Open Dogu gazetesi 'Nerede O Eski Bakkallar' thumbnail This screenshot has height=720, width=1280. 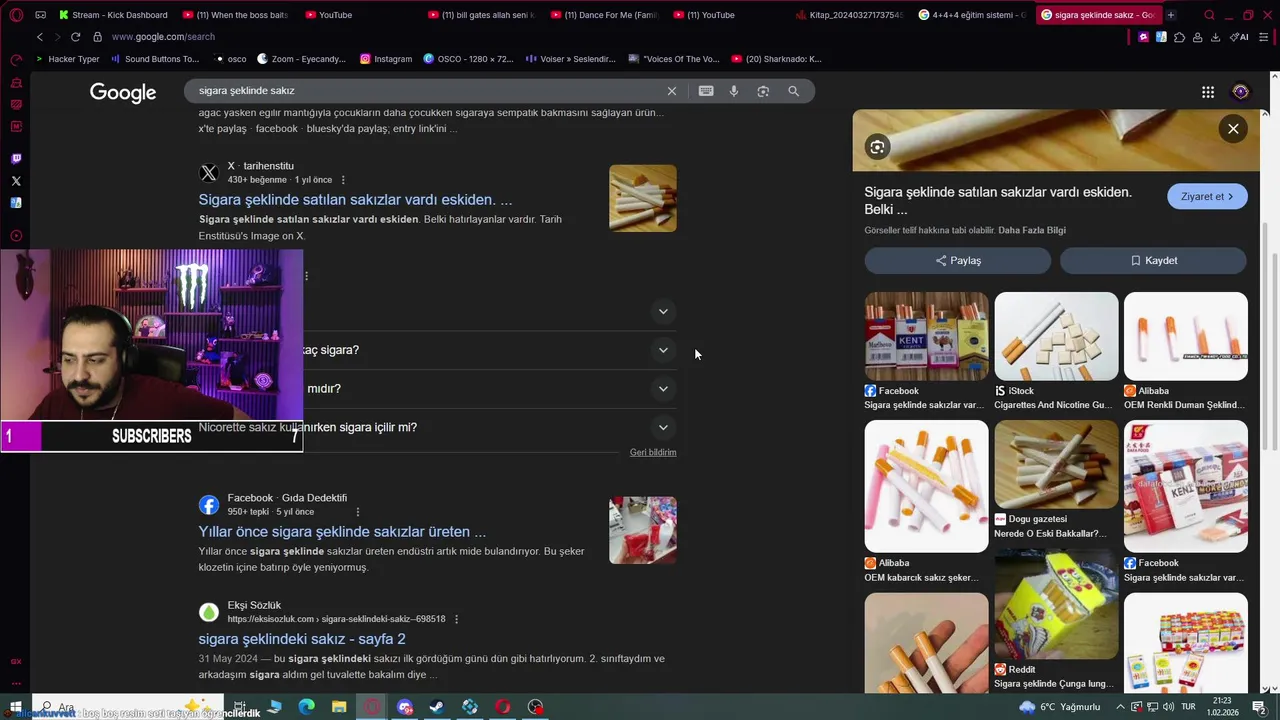tap(1056, 464)
